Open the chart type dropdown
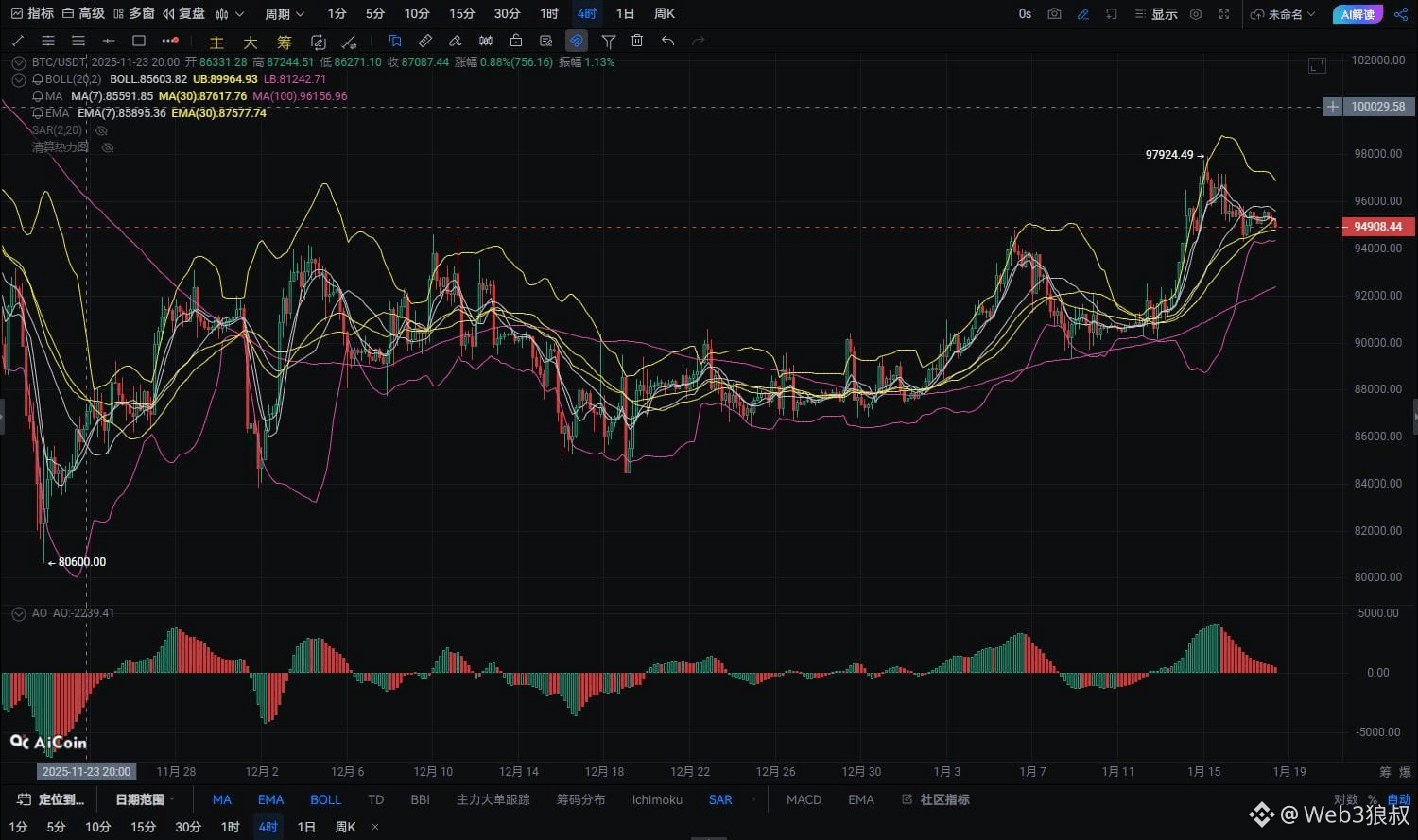The image size is (1418, 840). click(229, 14)
